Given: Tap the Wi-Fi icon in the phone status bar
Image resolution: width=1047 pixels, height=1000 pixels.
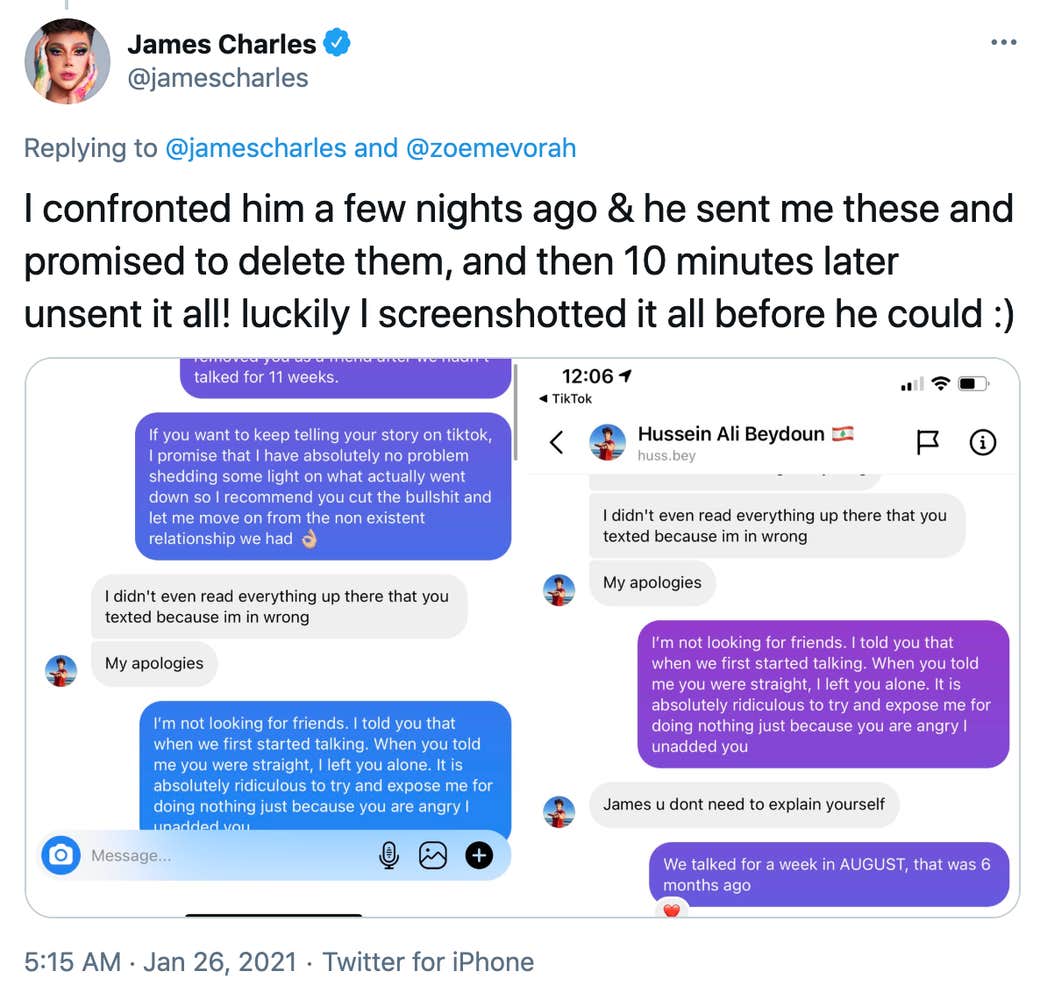Looking at the screenshot, I should (941, 382).
